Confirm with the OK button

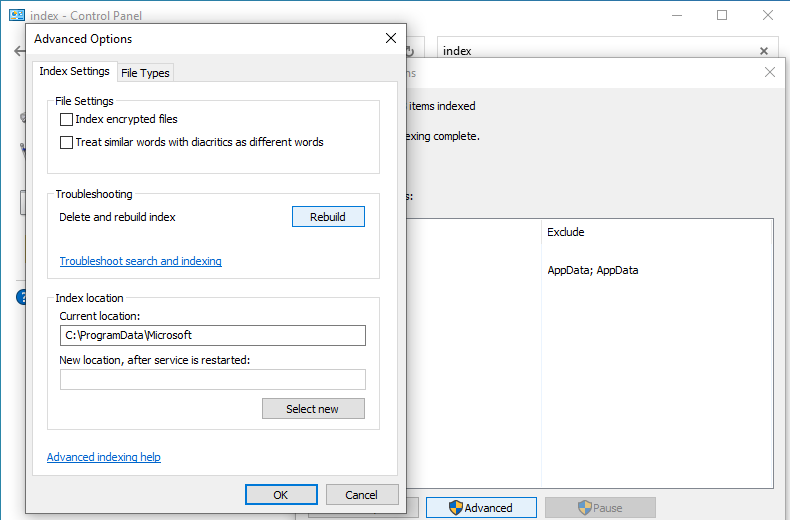[281, 494]
